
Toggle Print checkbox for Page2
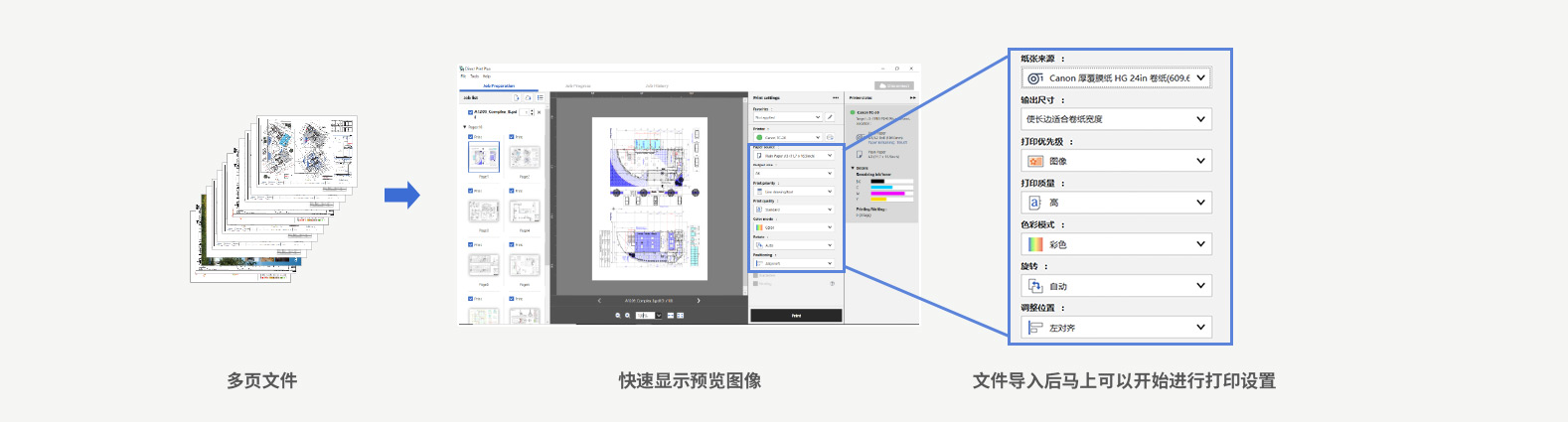point(512,137)
